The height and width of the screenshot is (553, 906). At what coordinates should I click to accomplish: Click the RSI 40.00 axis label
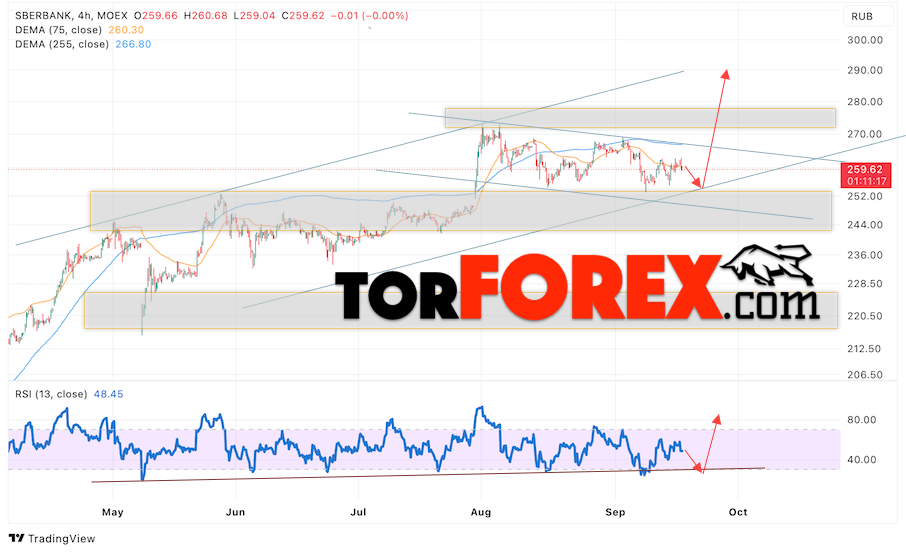coord(862,460)
